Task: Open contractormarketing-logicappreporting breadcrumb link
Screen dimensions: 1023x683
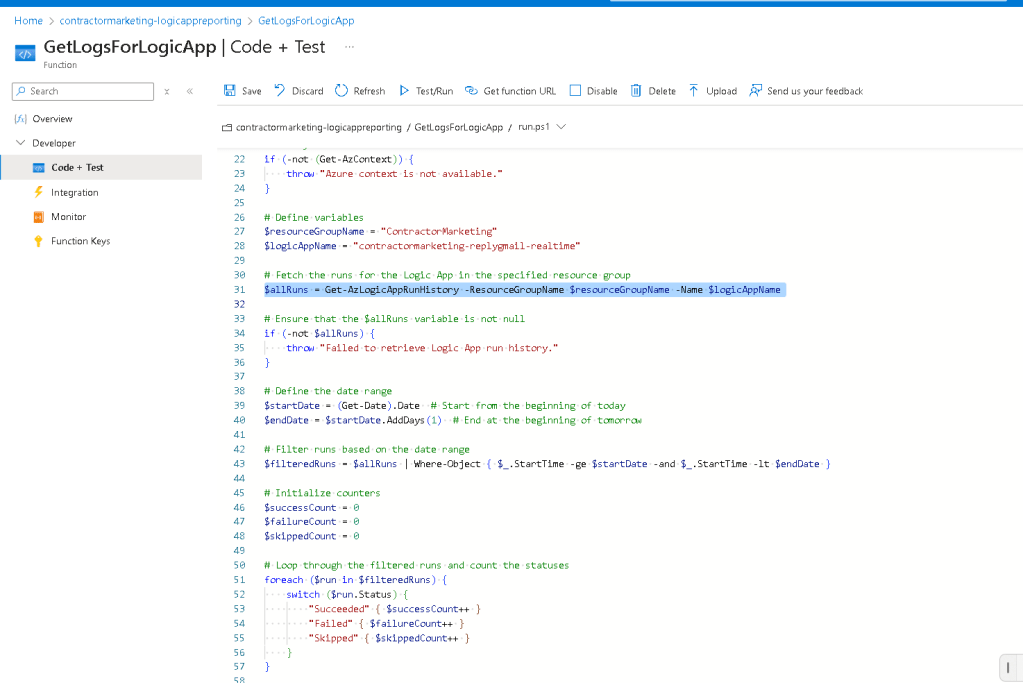Action: 150,21
